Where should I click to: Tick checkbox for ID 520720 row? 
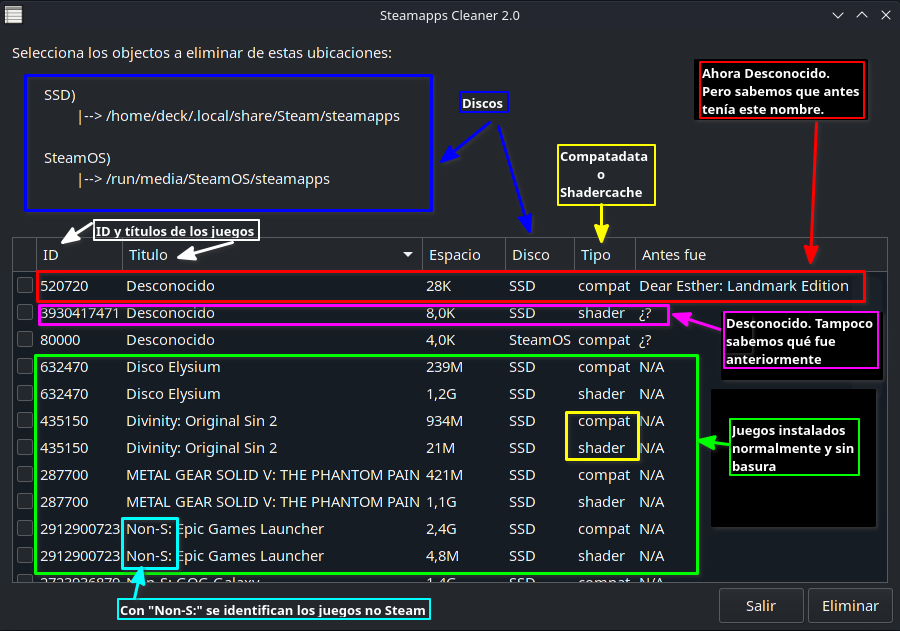25,285
